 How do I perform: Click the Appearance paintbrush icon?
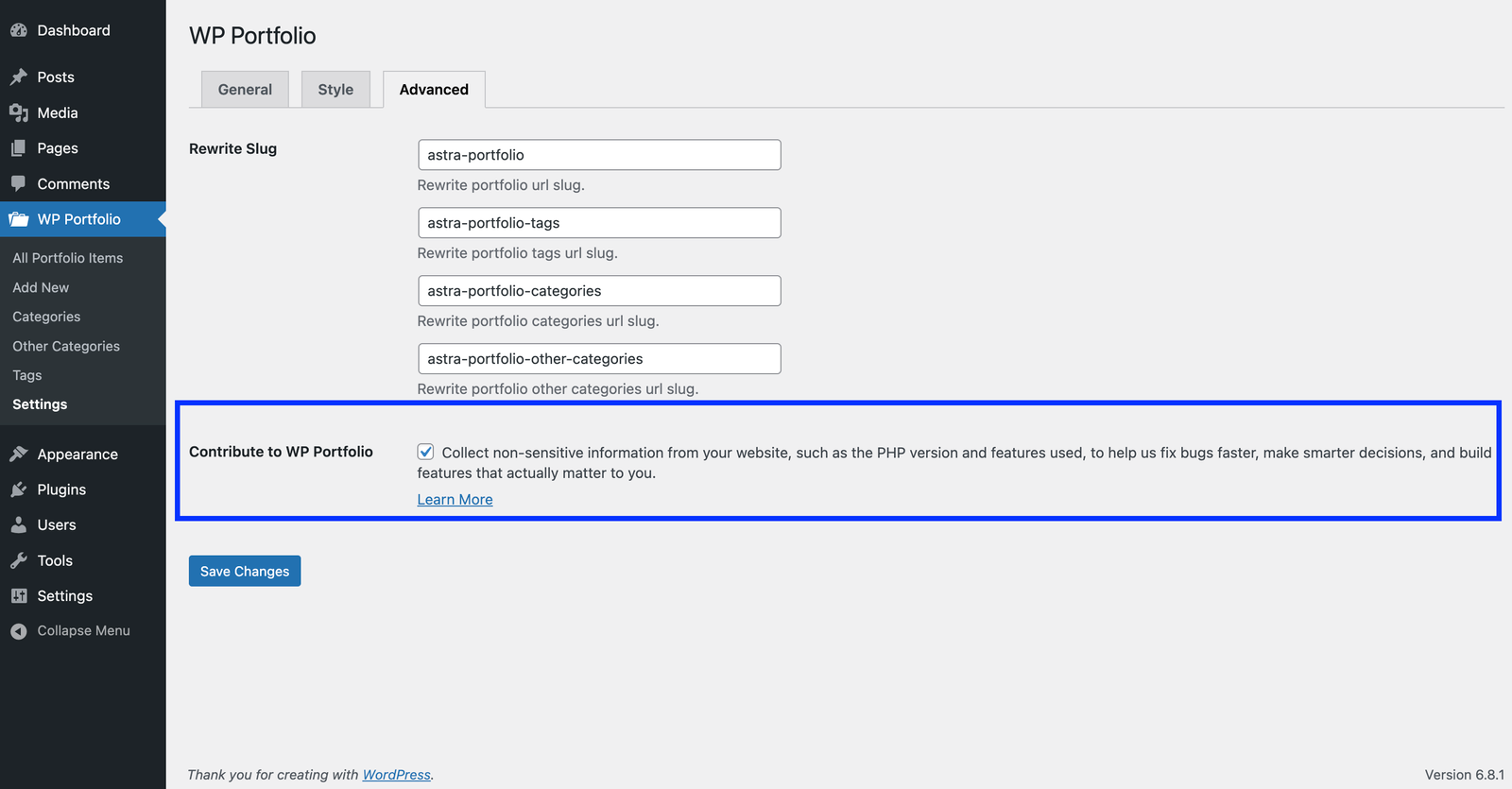tap(18, 454)
